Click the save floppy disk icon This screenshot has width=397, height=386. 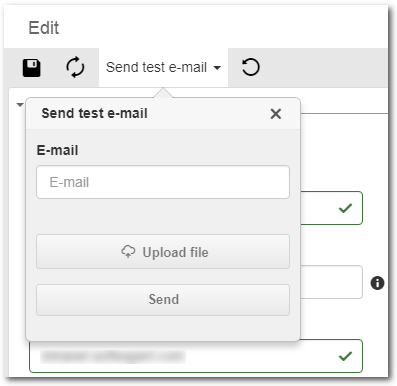click(31, 68)
